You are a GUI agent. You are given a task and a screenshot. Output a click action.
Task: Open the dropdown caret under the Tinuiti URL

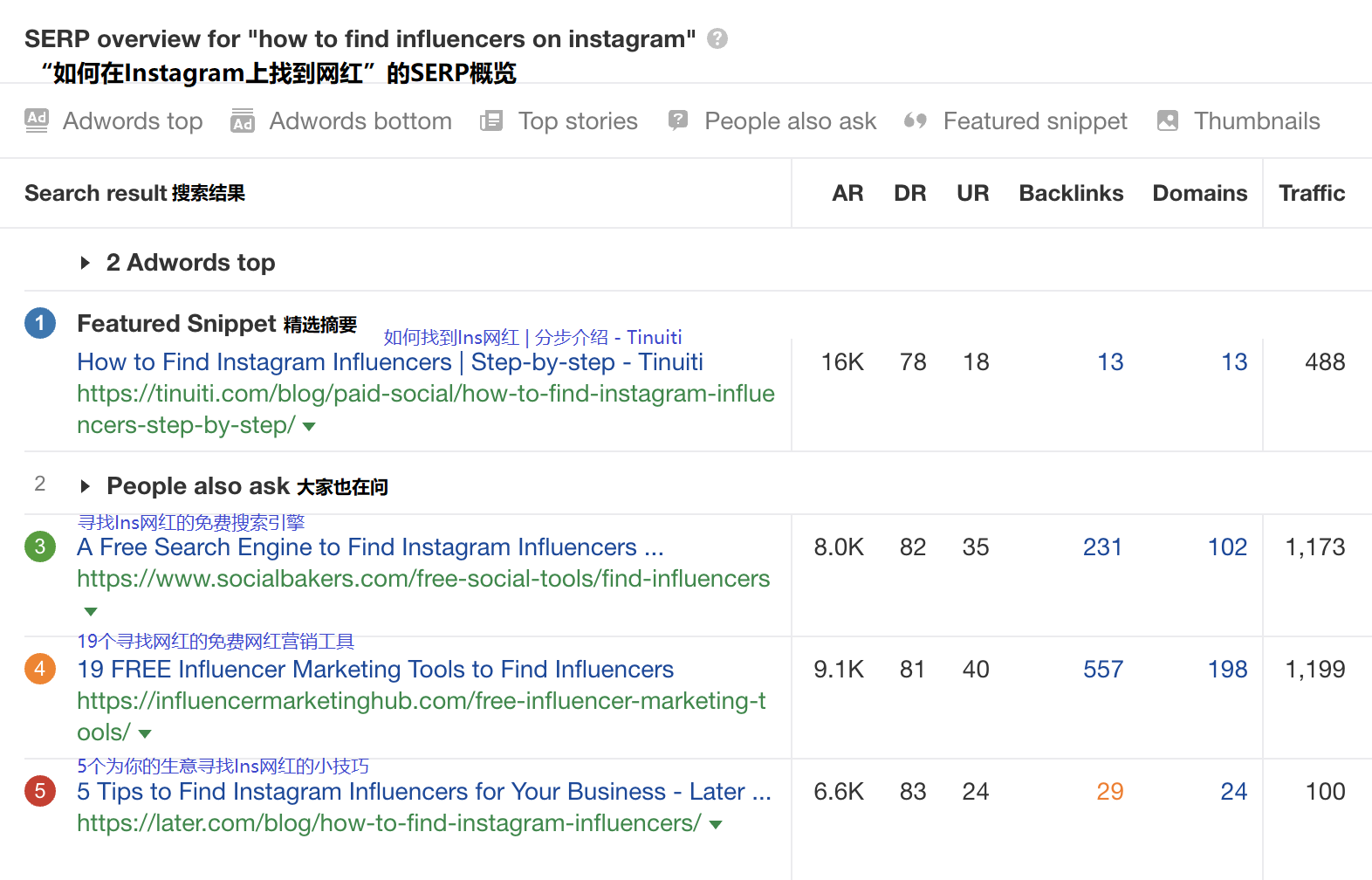pos(309,427)
